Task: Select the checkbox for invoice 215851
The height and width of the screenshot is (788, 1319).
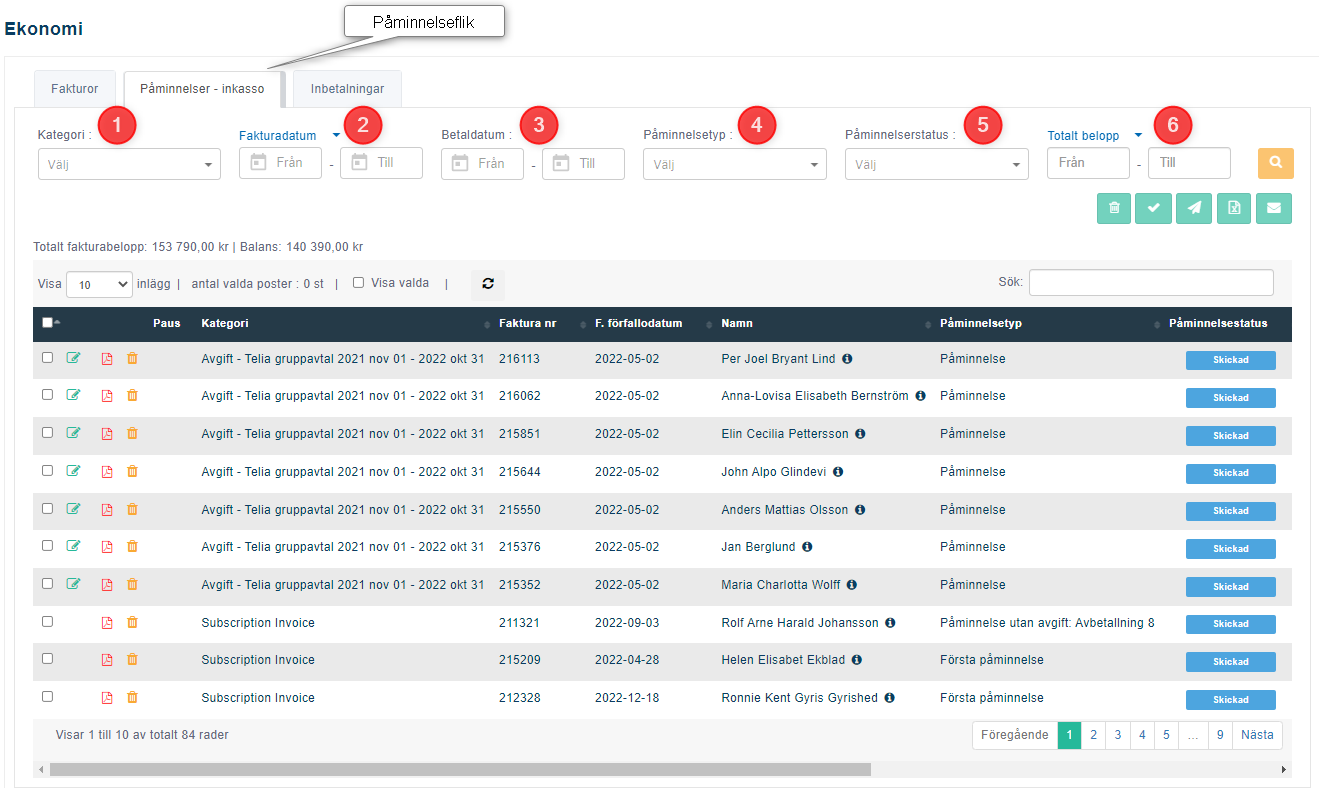Action: click(x=47, y=433)
